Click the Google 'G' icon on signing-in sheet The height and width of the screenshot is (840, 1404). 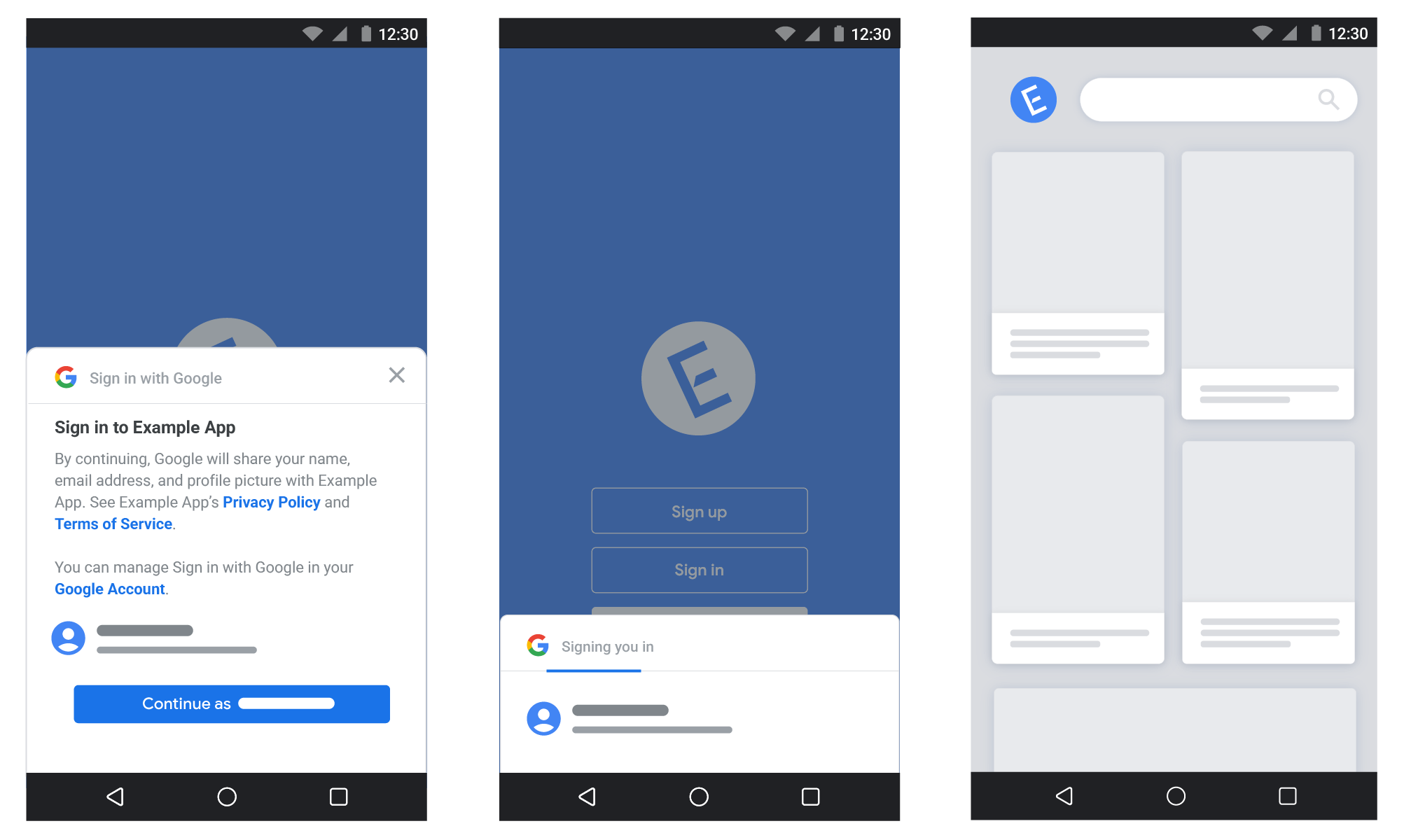pyautogui.click(x=537, y=646)
